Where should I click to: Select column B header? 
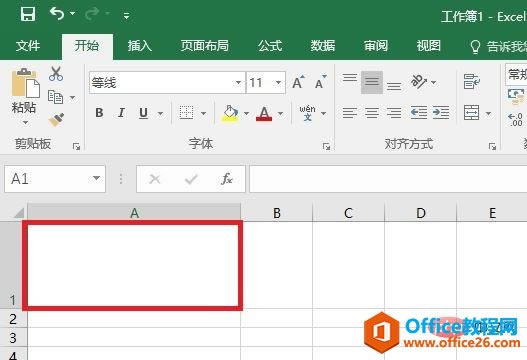pos(277,213)
